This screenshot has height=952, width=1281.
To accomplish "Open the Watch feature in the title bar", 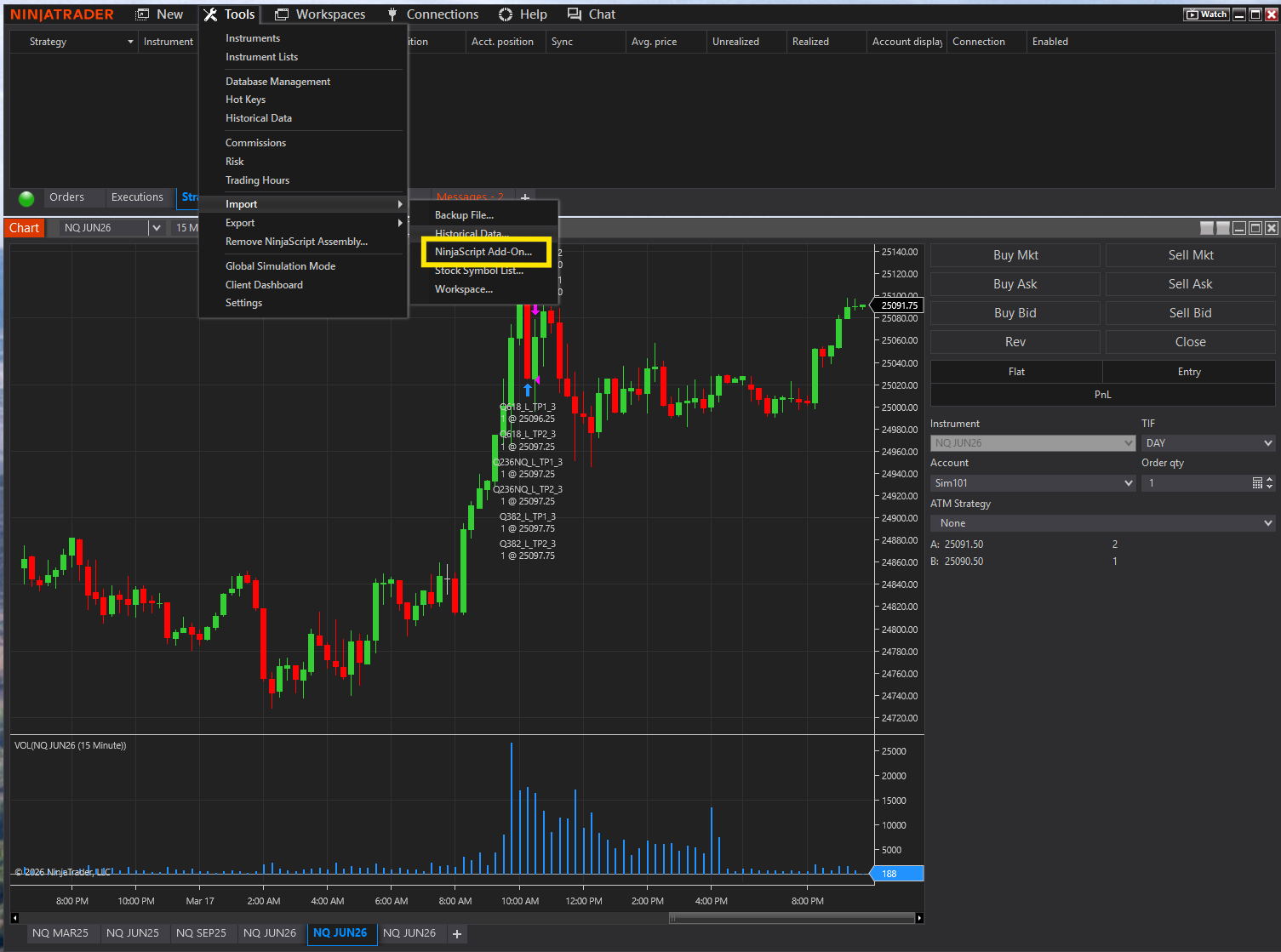I will pyautogui.click(x=1206, y=14).
